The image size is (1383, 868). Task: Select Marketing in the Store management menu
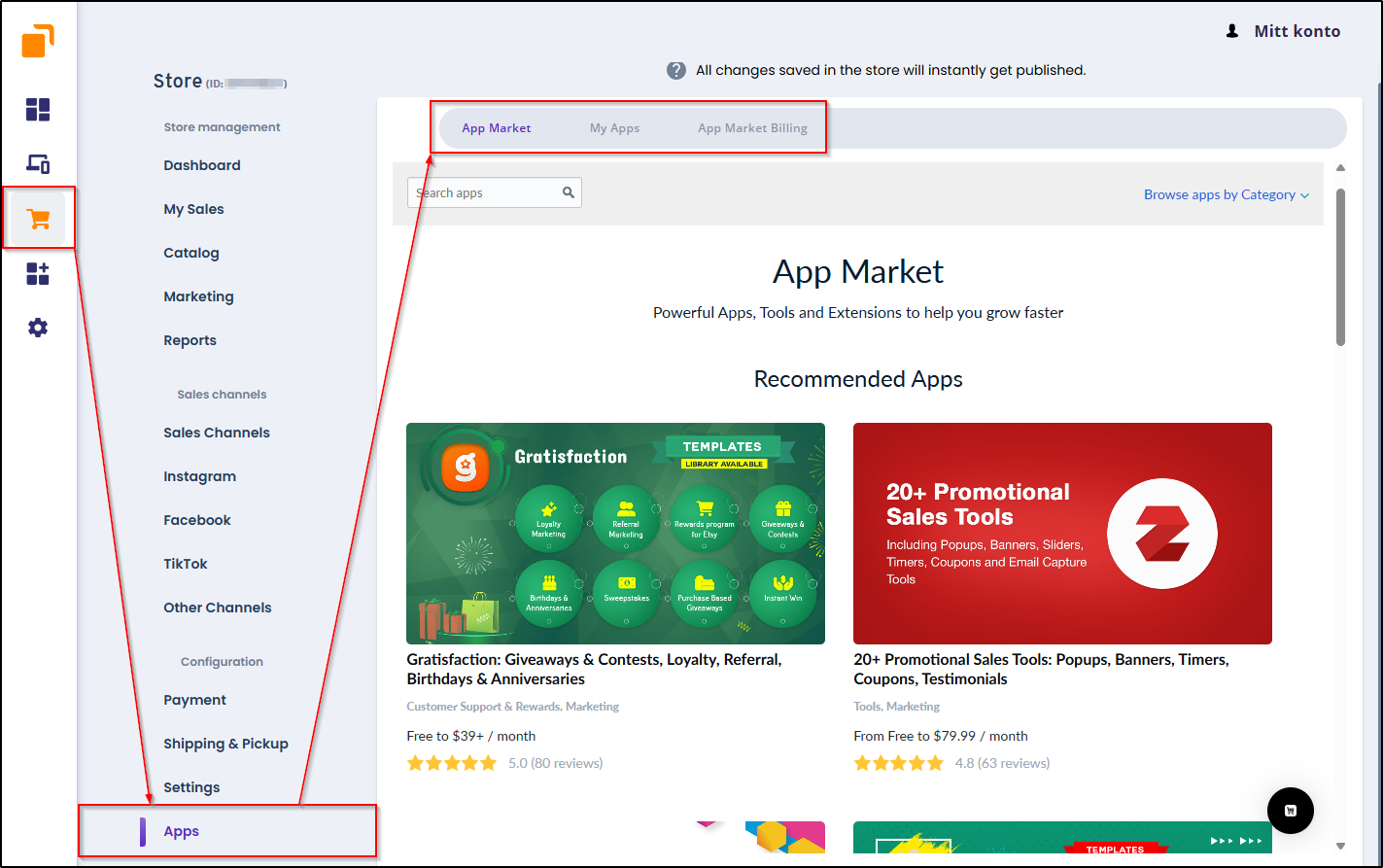pos(198,296)
